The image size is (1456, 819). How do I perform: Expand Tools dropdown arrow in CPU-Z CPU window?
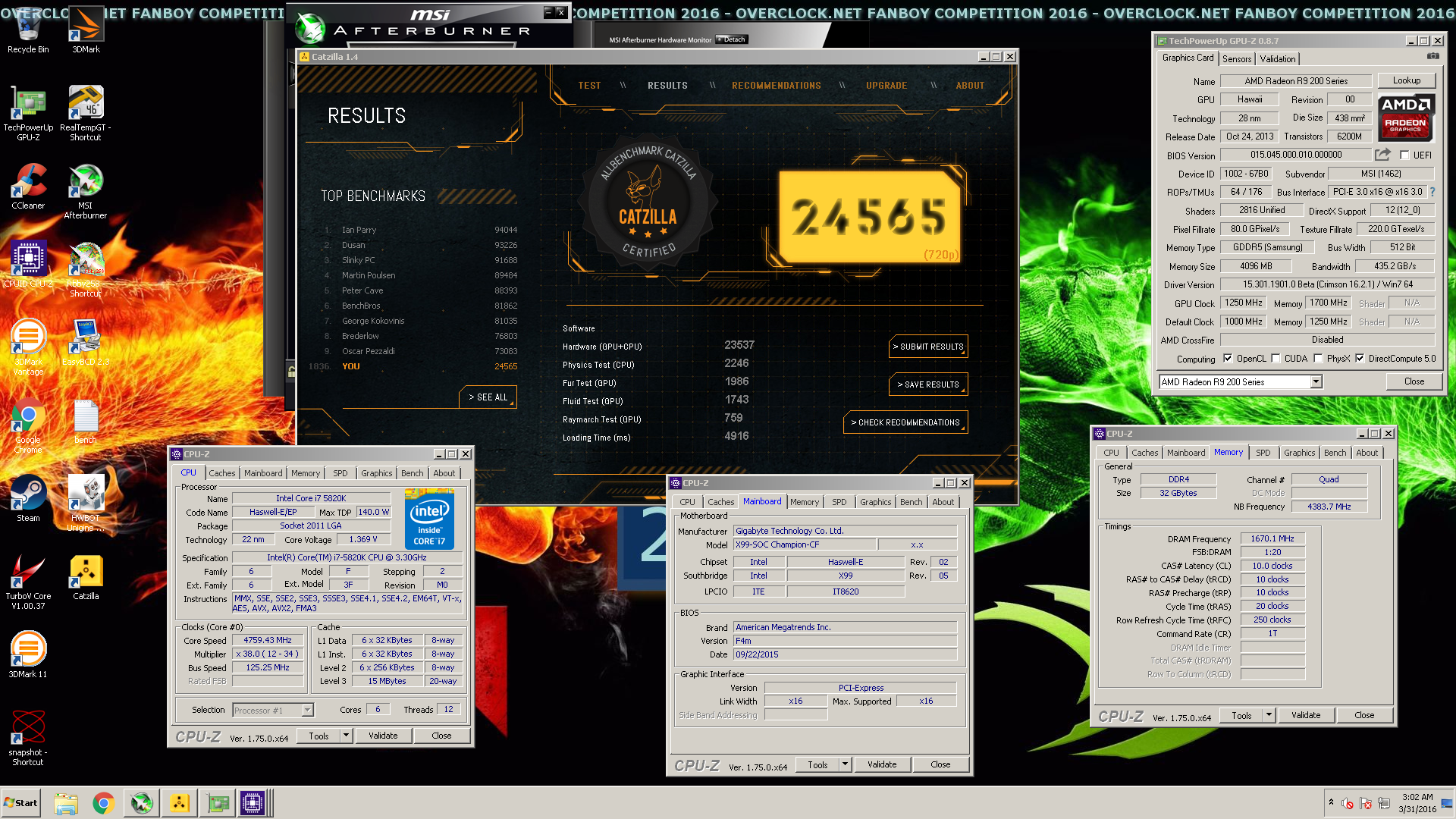(346, 736)
